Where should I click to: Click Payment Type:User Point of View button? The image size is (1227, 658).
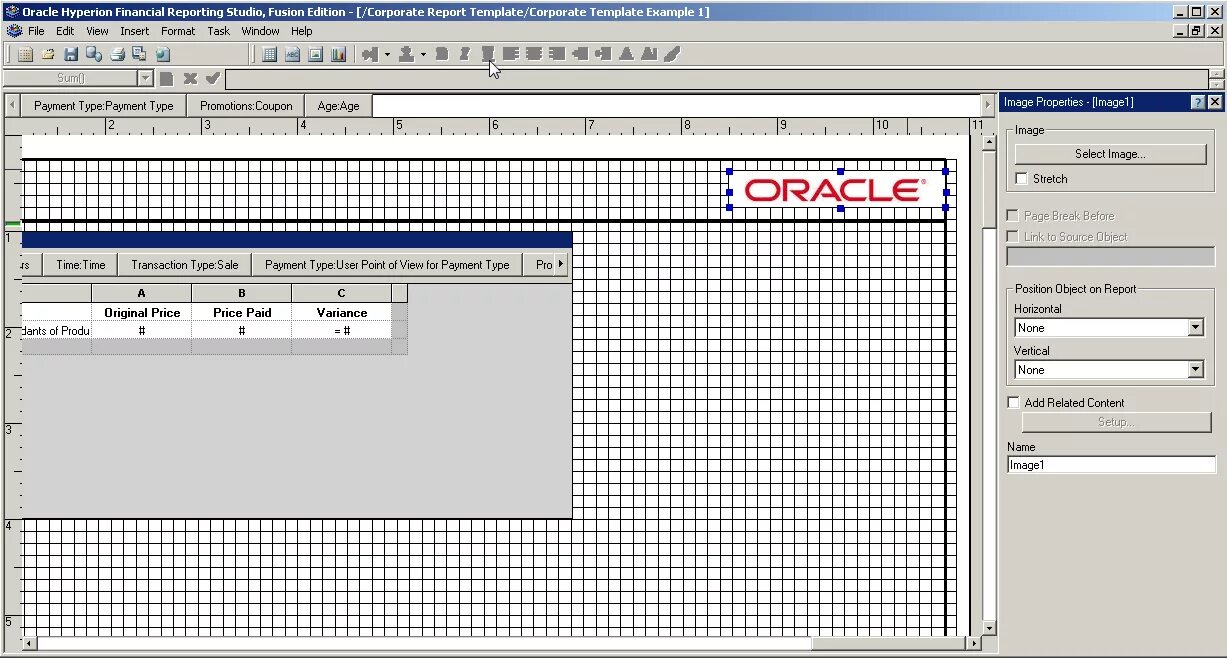pos(387,265)
